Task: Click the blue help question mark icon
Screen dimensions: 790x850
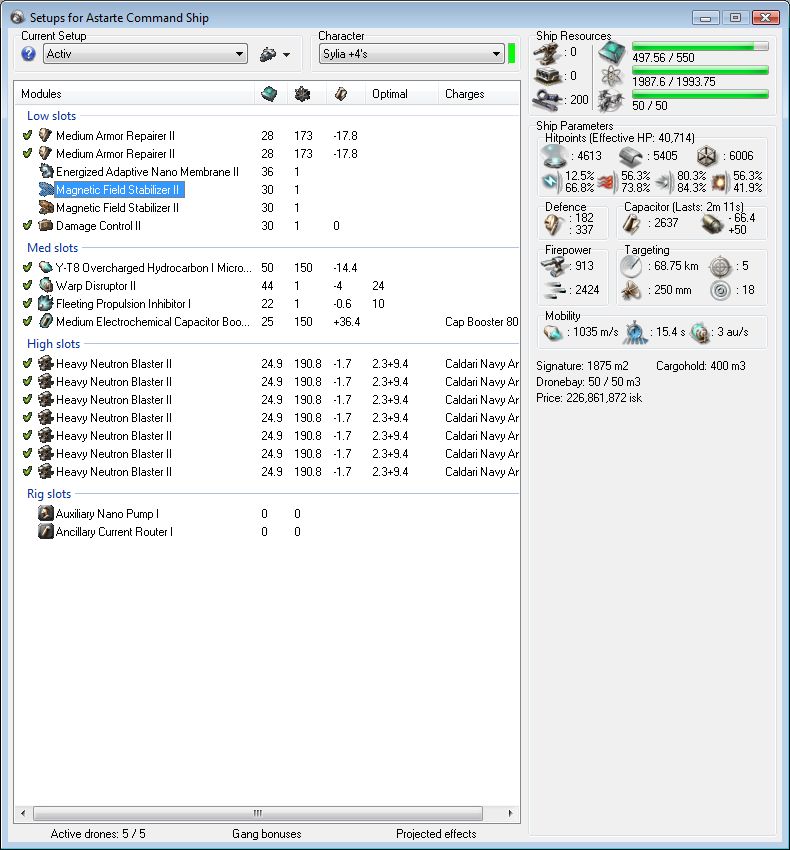Action: pyautogui.click(x=28, y=54)
